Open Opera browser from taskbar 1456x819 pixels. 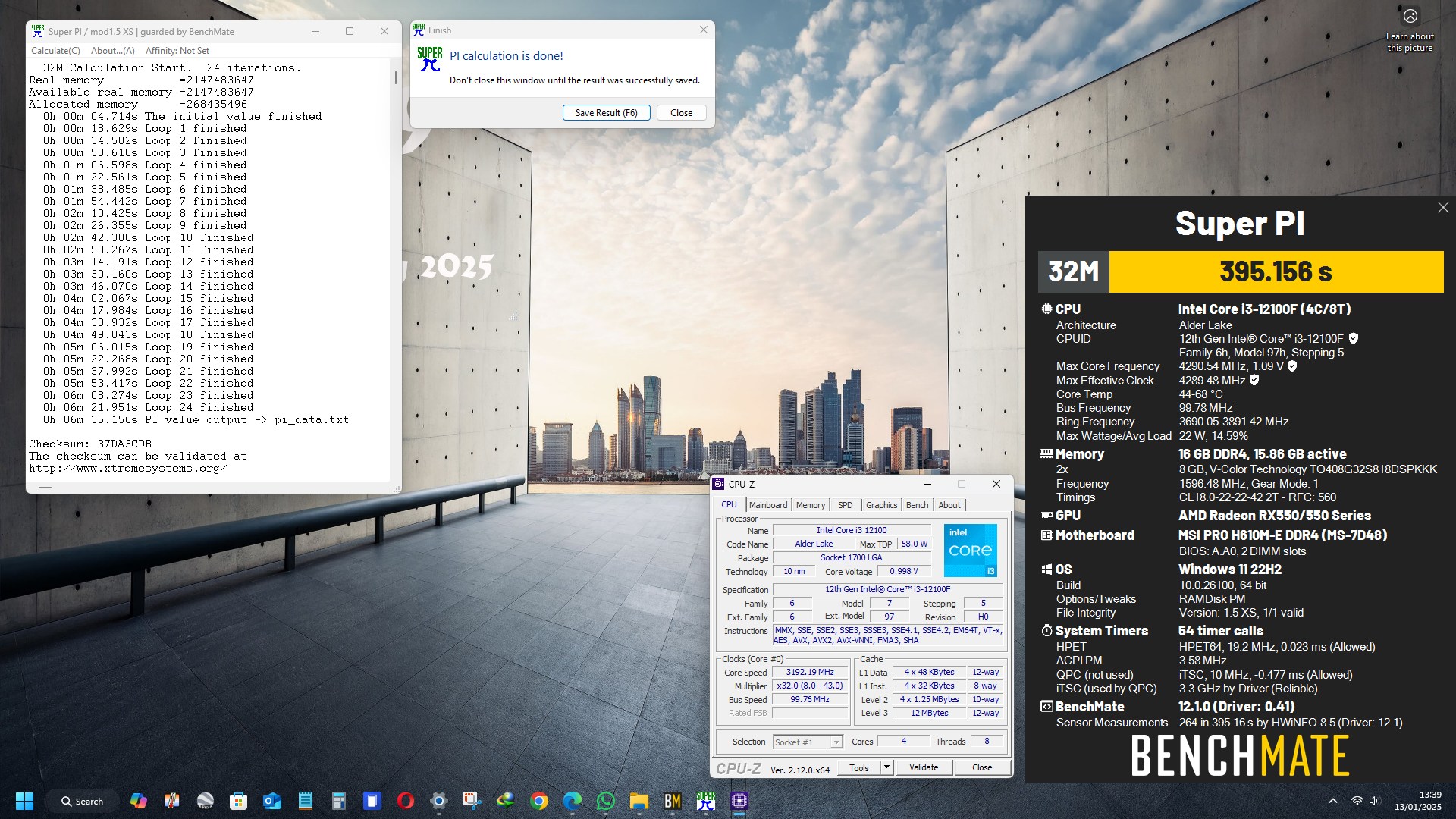tap(406, 801)
